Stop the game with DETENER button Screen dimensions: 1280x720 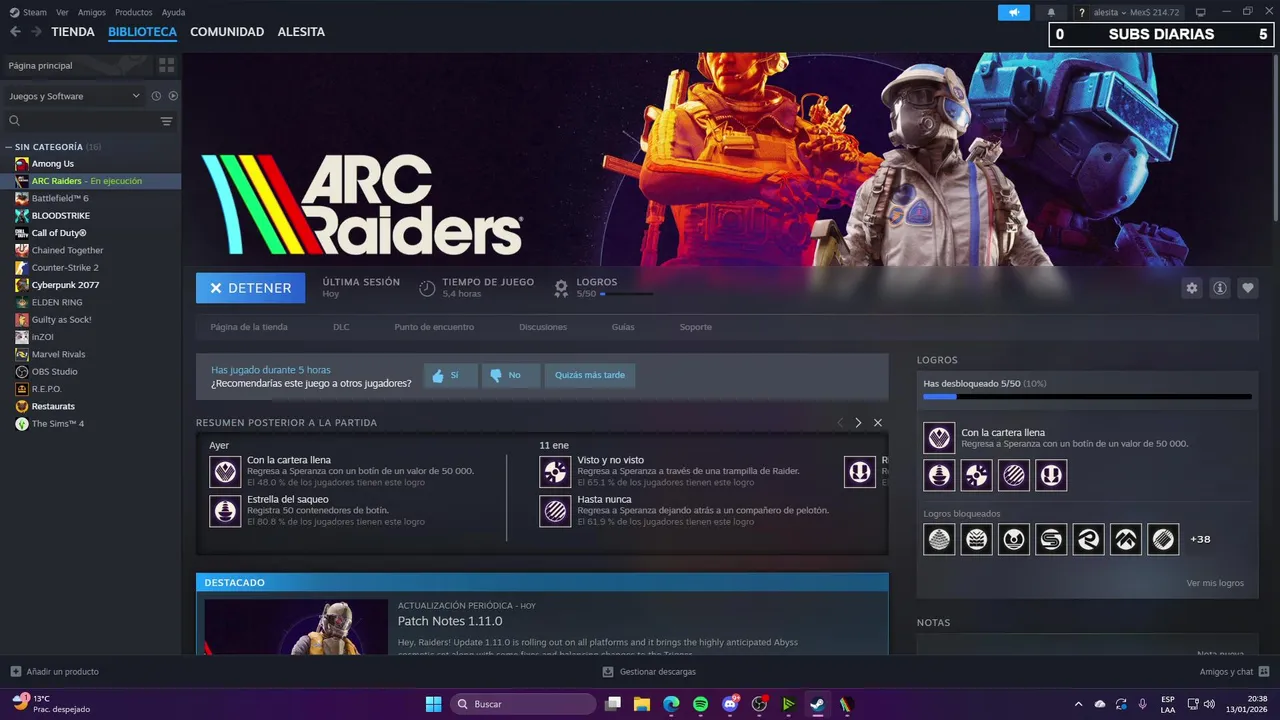pos(251,288)
